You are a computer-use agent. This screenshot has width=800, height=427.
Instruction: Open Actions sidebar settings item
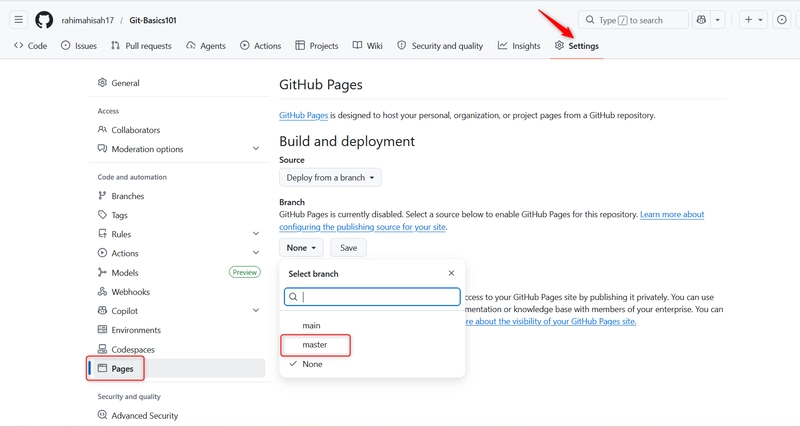tap(125, 253)
